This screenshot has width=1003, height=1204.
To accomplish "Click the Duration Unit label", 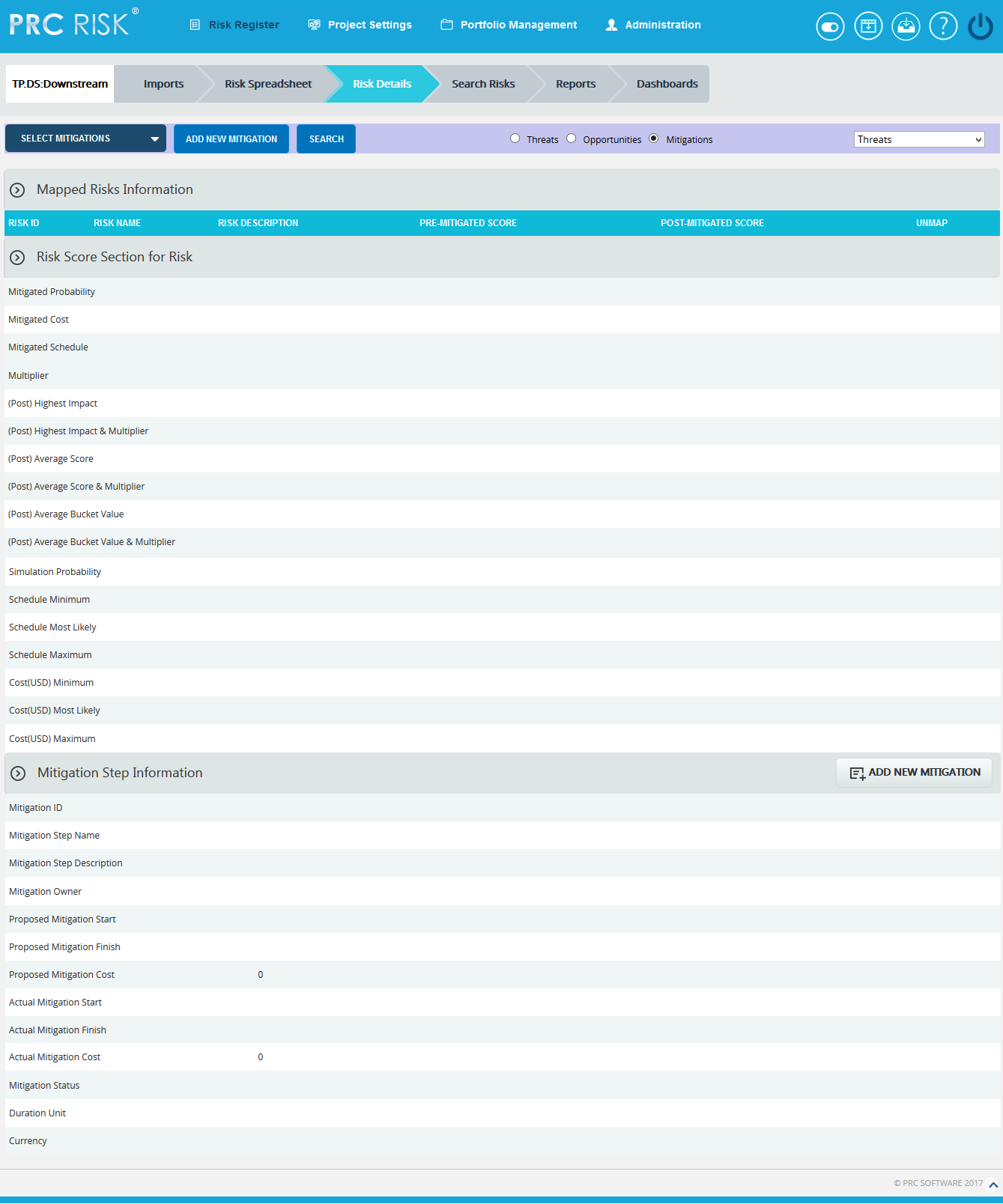I will [37, 1113].
